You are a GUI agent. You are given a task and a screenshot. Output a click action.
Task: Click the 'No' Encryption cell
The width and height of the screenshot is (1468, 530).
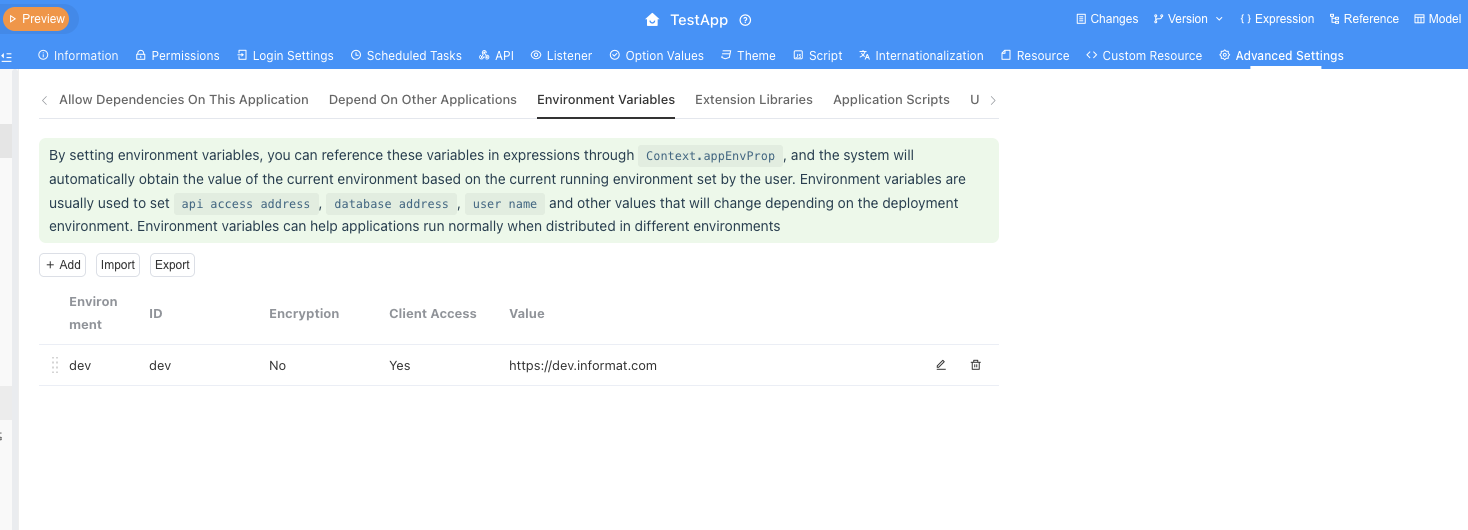[x=278, y=366]
